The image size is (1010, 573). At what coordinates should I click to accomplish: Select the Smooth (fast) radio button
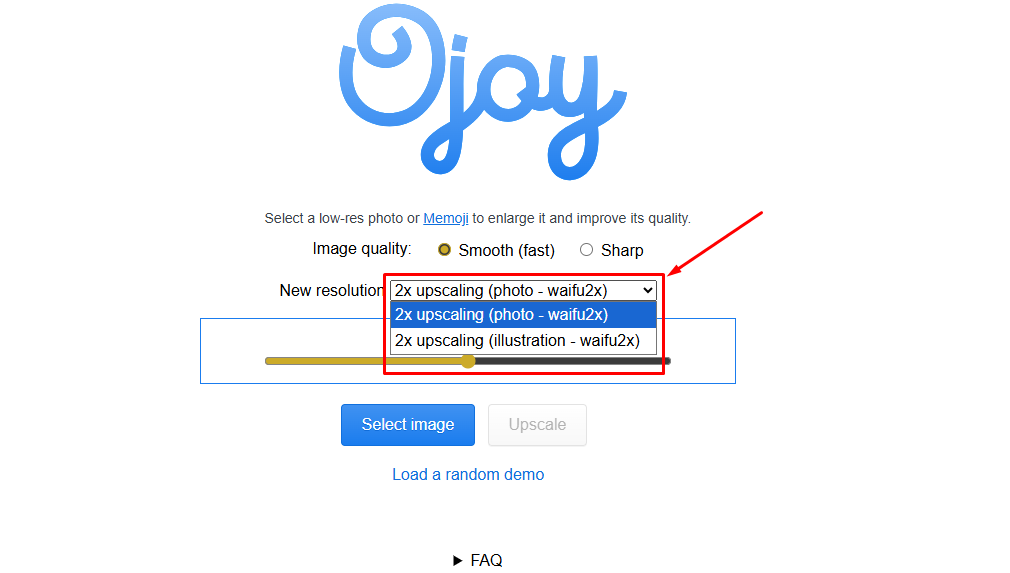tap(444, 250)
